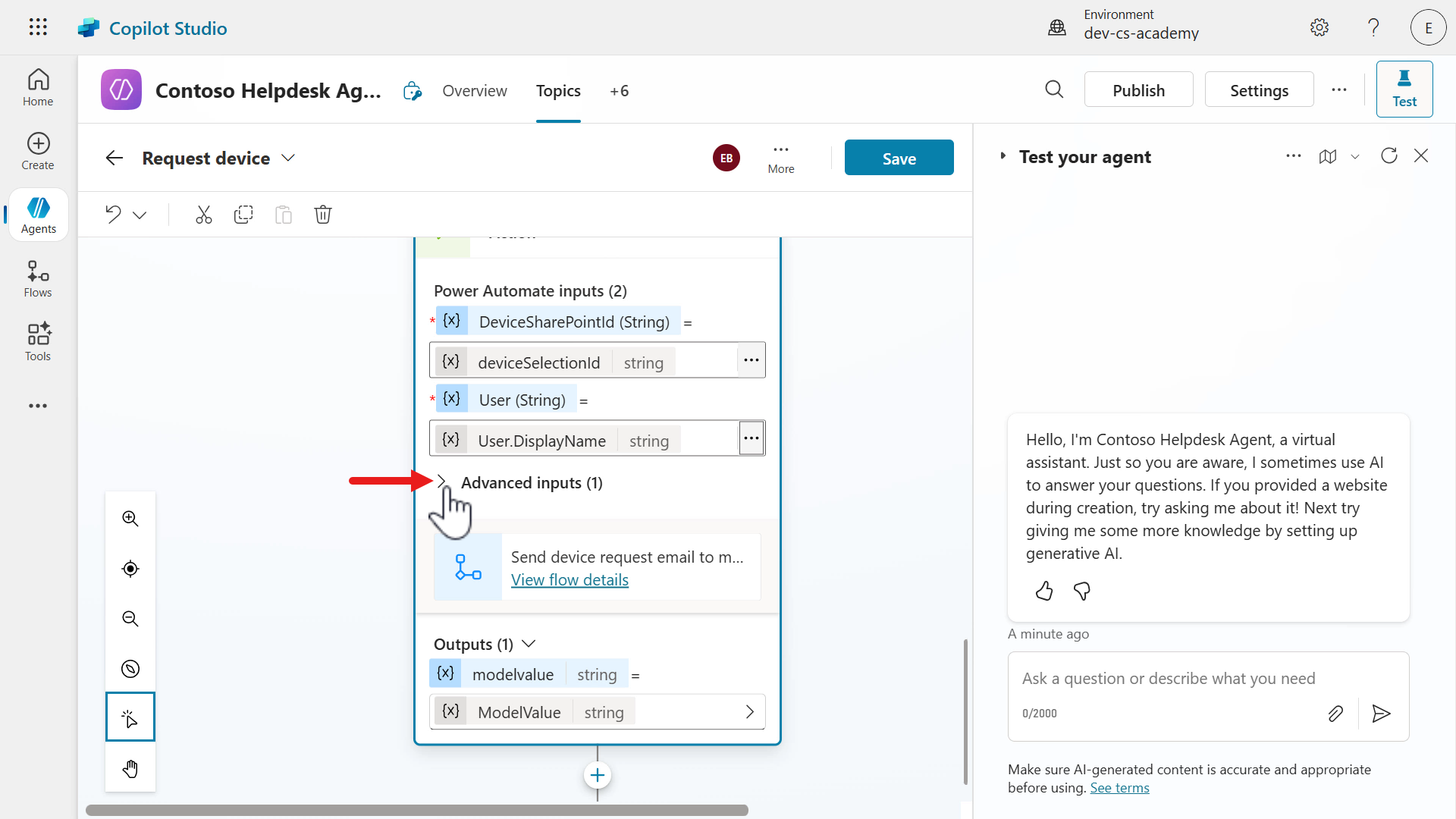The height and width of the screenshot is (819, 1456).
Task: Switch to the Overview tab
Action: click(475, 91)
